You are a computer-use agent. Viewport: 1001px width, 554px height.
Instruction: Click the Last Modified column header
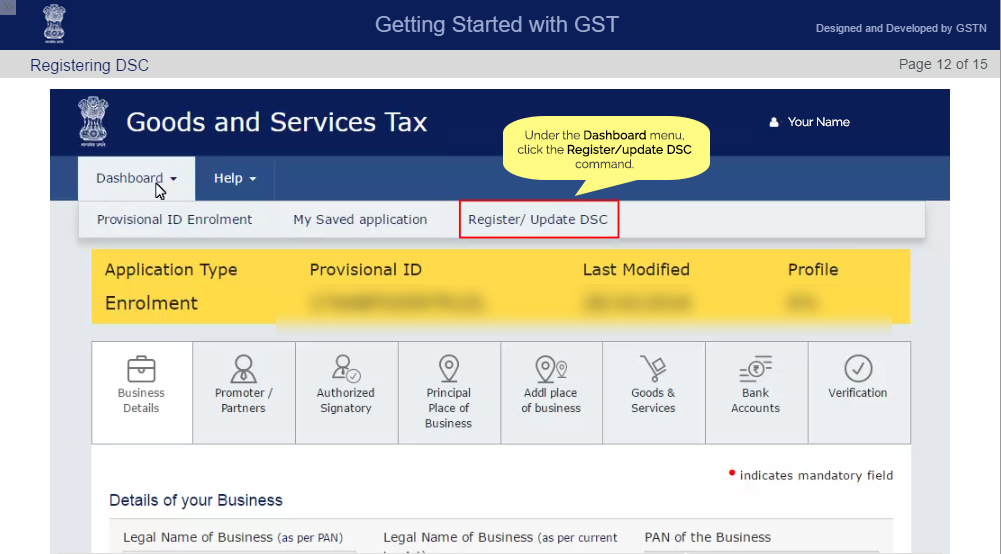pos(636,270)
